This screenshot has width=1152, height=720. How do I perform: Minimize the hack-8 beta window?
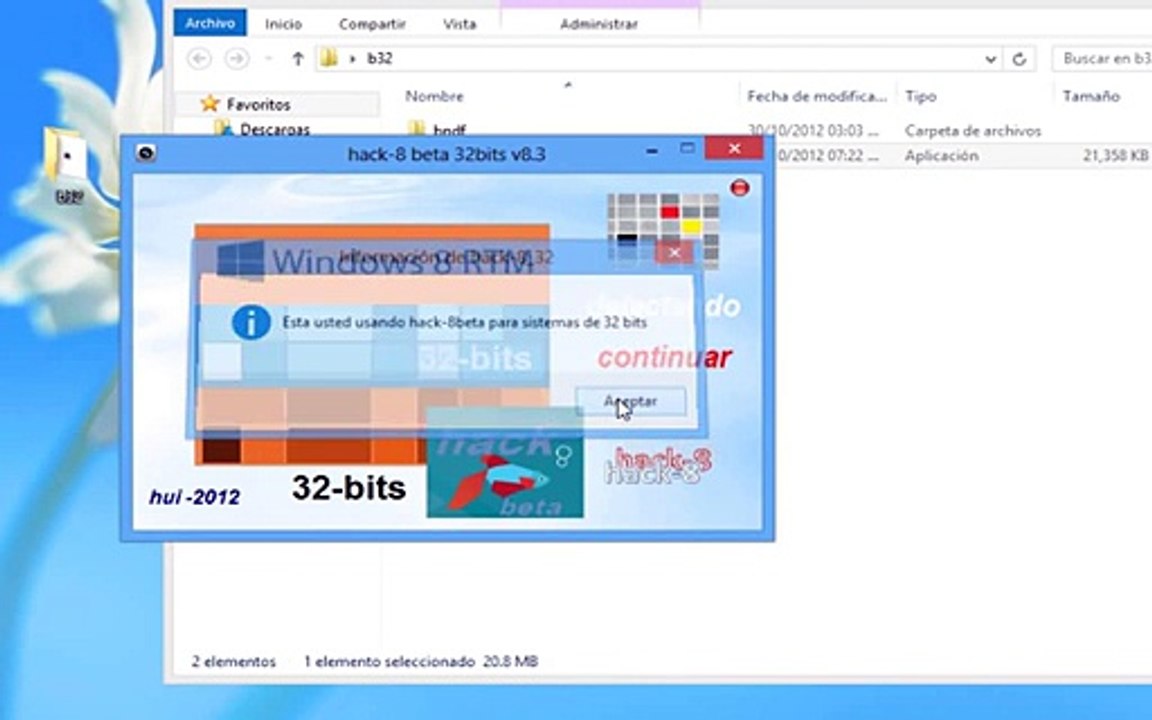point(652,151)
